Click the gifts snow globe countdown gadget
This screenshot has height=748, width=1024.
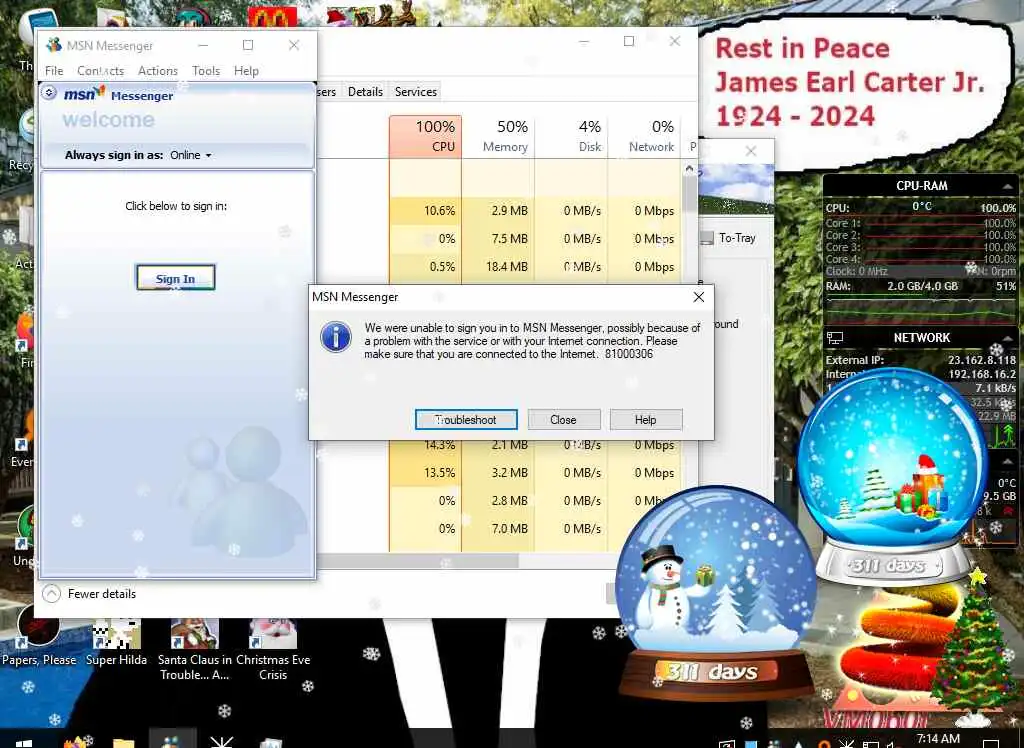coord(893,476)
